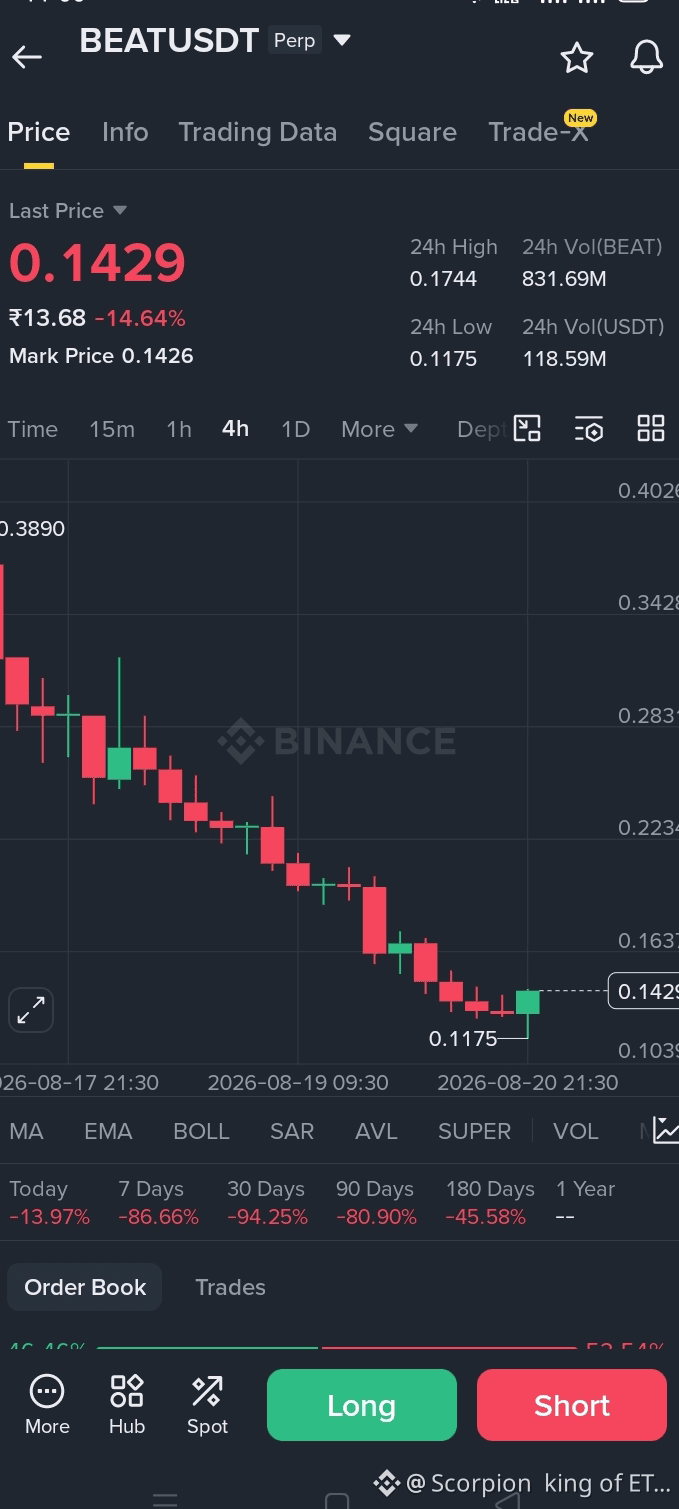Switch to Info tab
The width and height of the screenshot is (679, 1509).
125,132
